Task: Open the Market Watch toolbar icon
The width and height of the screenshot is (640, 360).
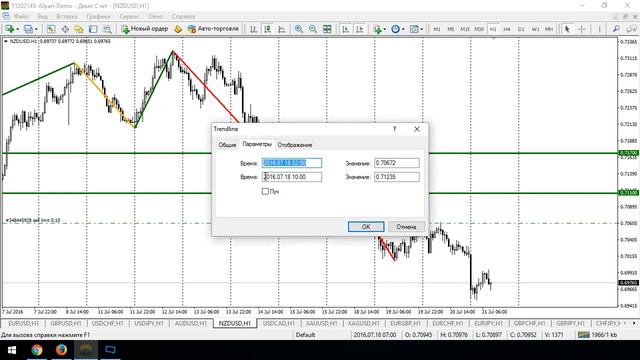Action: tap(51, 29)
